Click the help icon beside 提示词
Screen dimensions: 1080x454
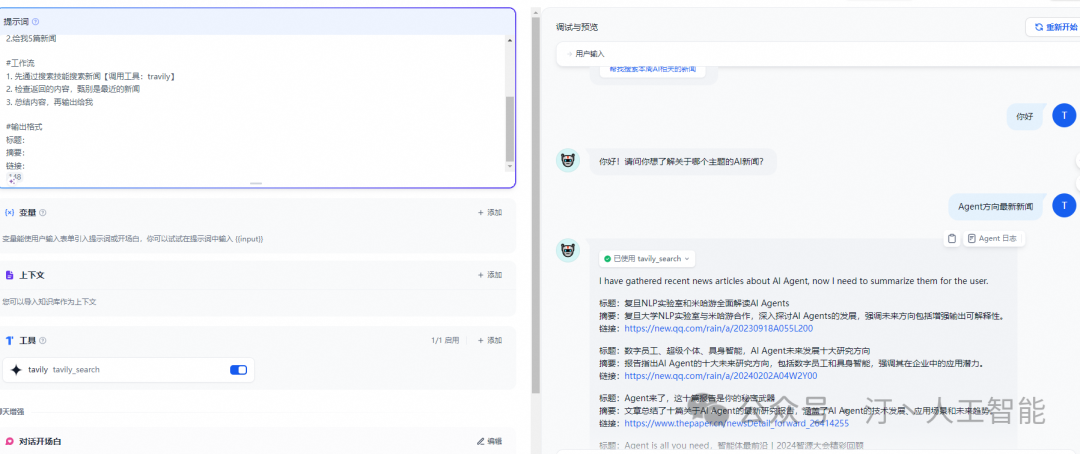(x=36, y=21)
